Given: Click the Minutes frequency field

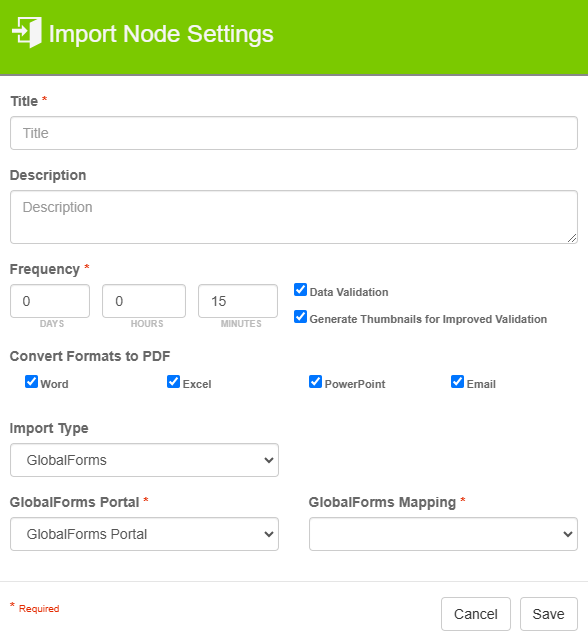Looking at the screenshot, I should point(238,301).
